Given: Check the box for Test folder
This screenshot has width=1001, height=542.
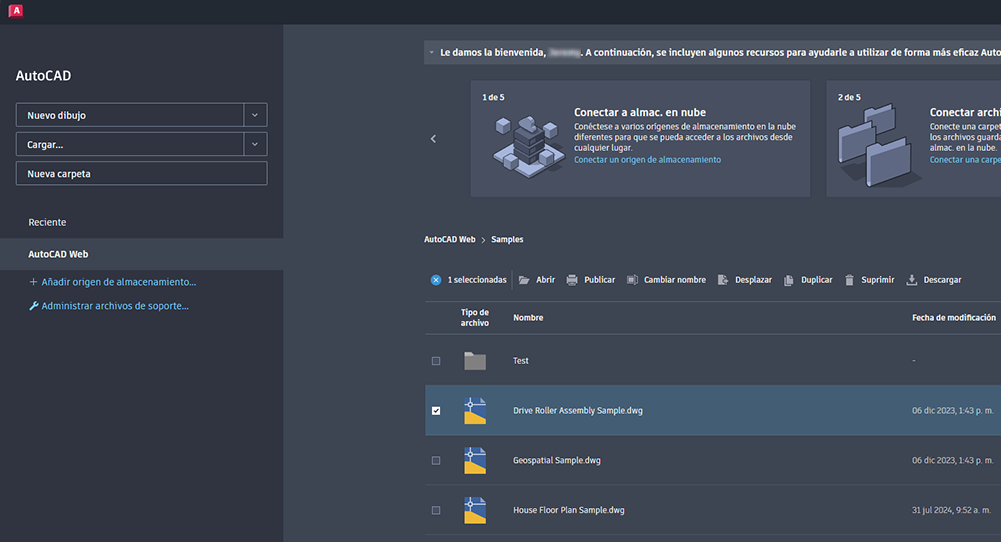Looking at the screenshot, I should tap(436, 361).
